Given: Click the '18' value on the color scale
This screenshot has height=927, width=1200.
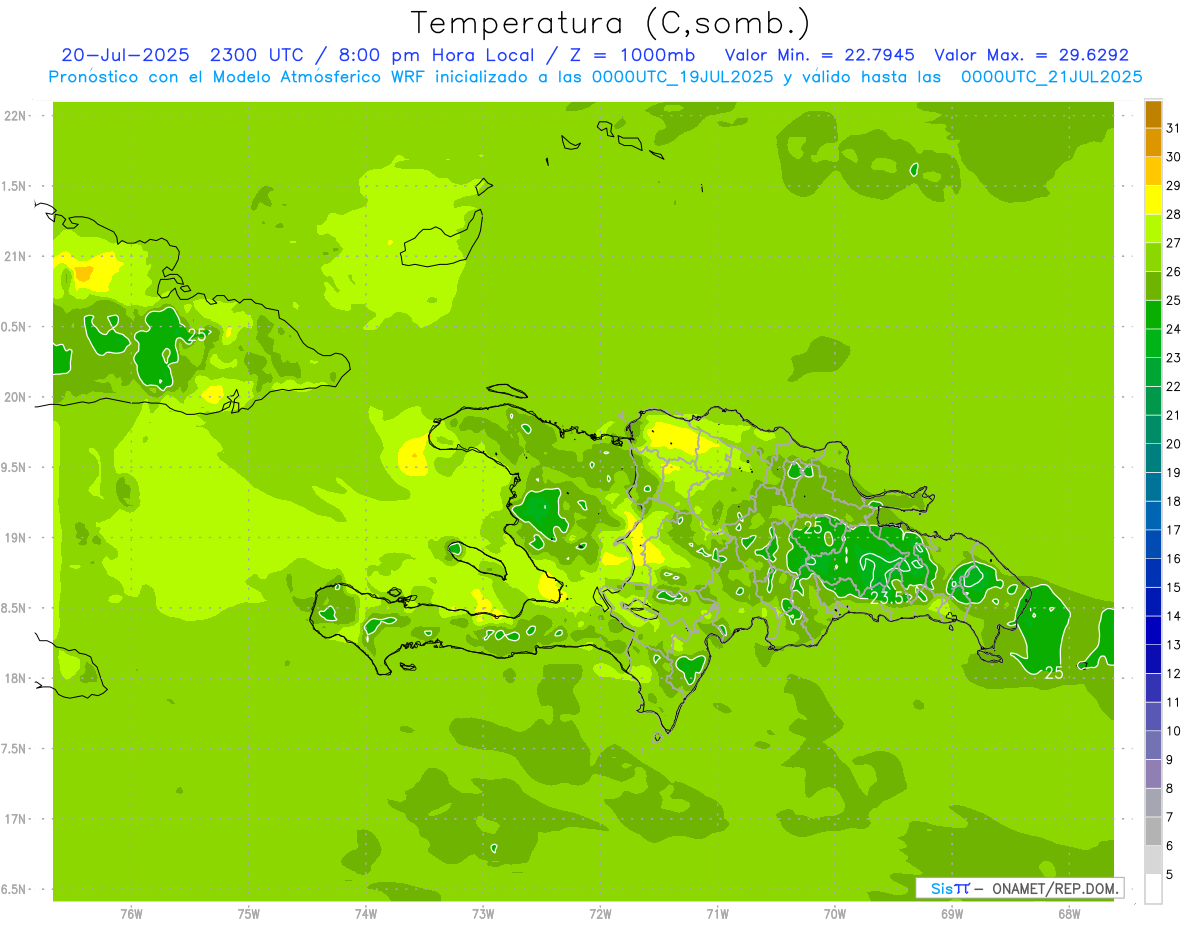Looking at the screenshot, I should (1174, 502).
